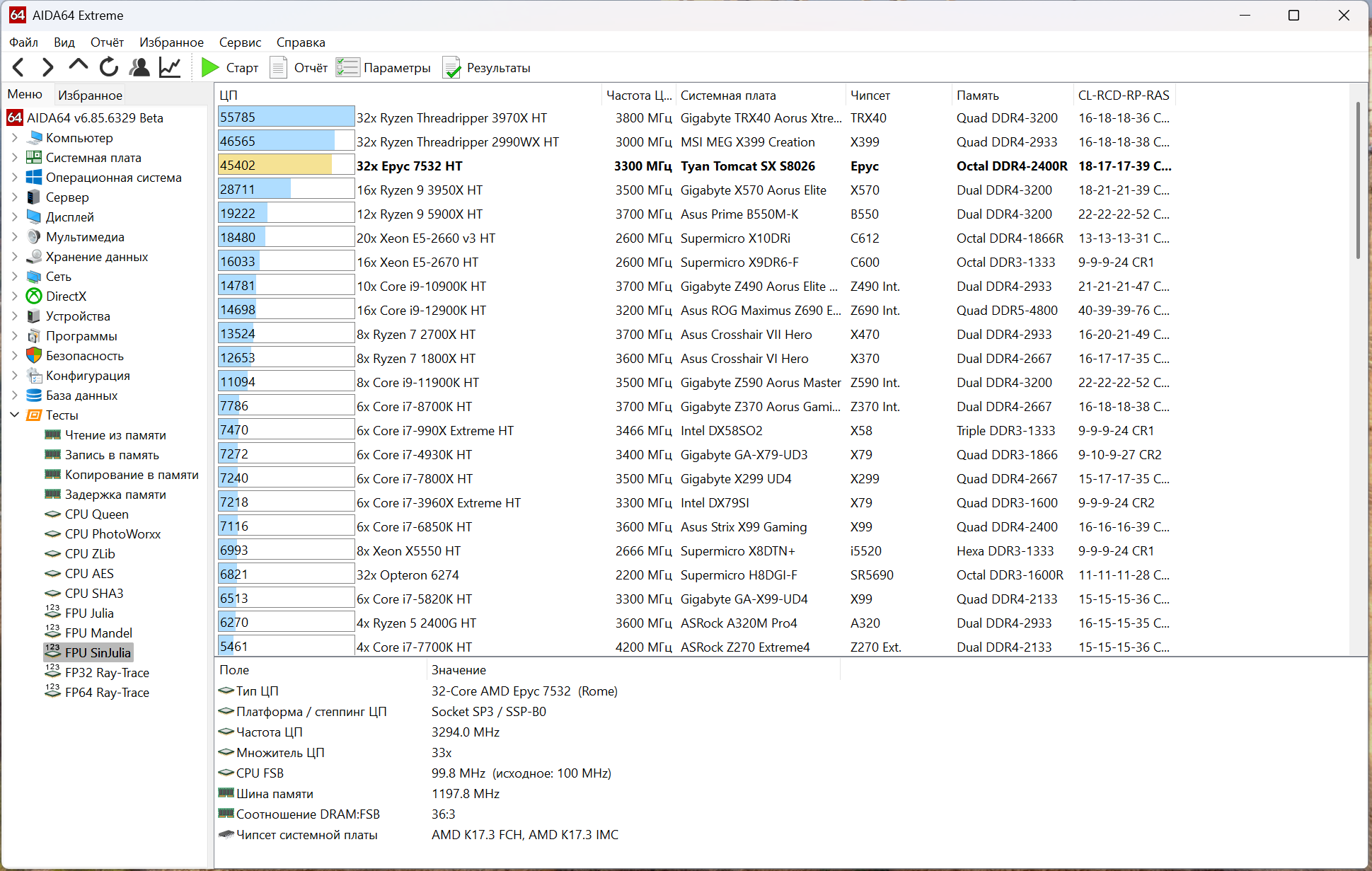Screen dimensions: 1372x871
Task: Click the Up level arrow icon
Action: coord(78,66)
